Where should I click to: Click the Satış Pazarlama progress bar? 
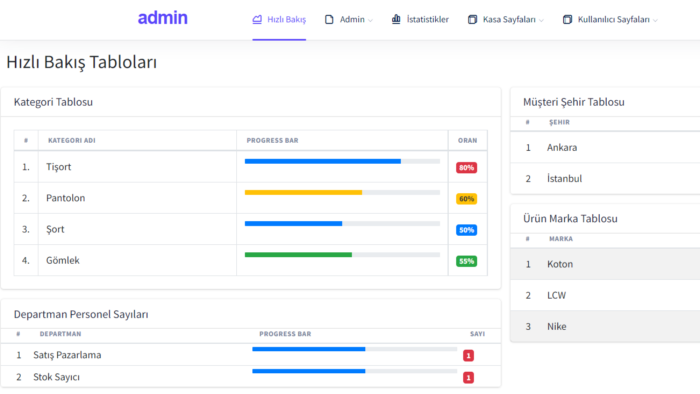coord(354,349)
